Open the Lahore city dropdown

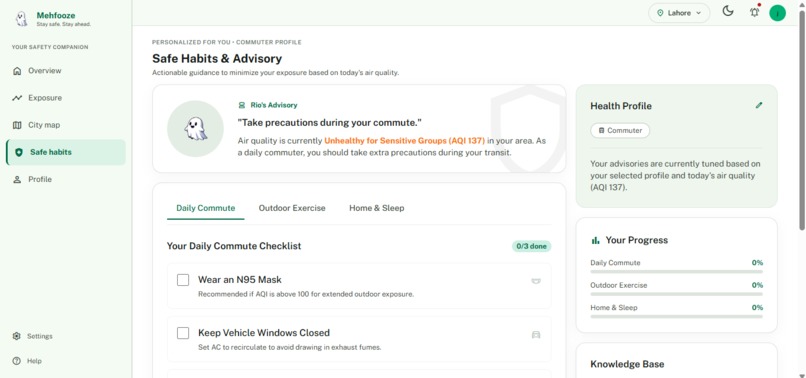[679, 13]
